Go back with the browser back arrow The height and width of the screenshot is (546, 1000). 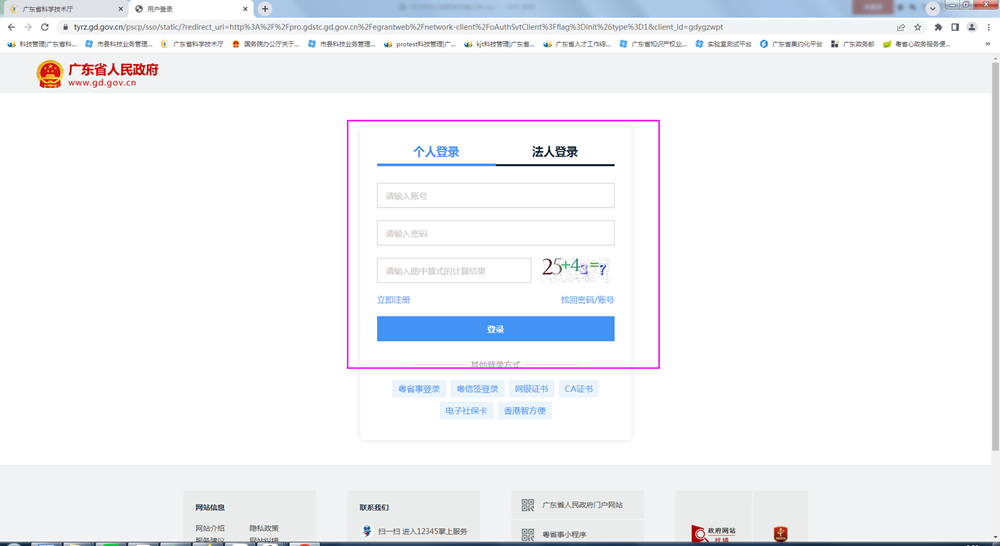click(x=11, y=27)
